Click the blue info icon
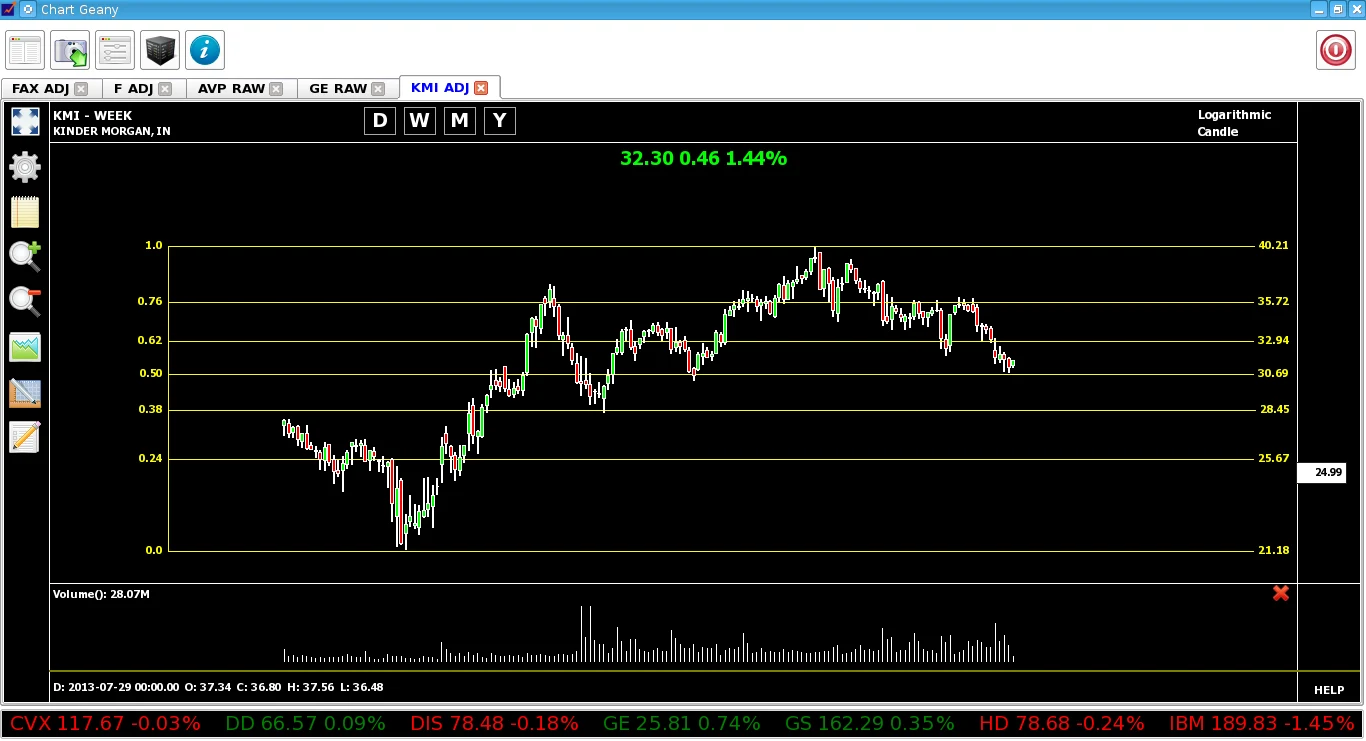The height and width of the screenshot is (741, 1366). click(x=205, y=50)
